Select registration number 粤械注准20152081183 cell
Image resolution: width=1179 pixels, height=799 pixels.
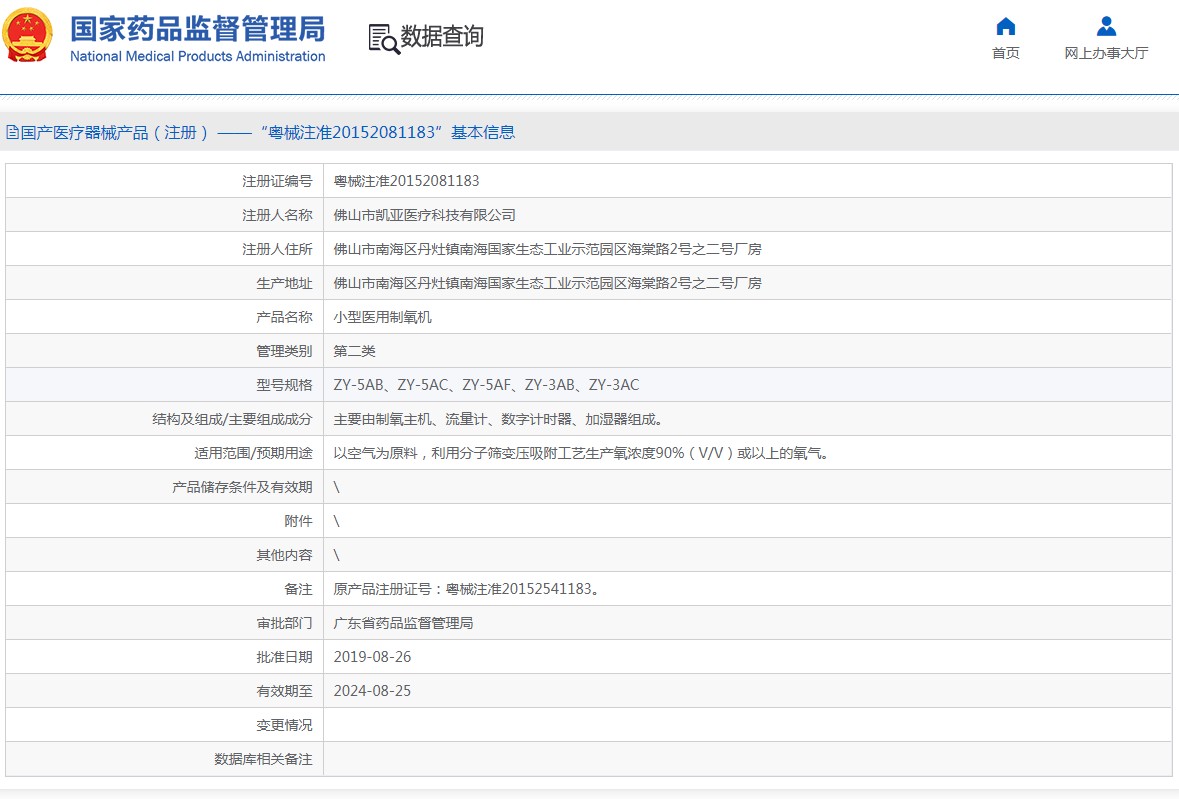pos(406,181)
